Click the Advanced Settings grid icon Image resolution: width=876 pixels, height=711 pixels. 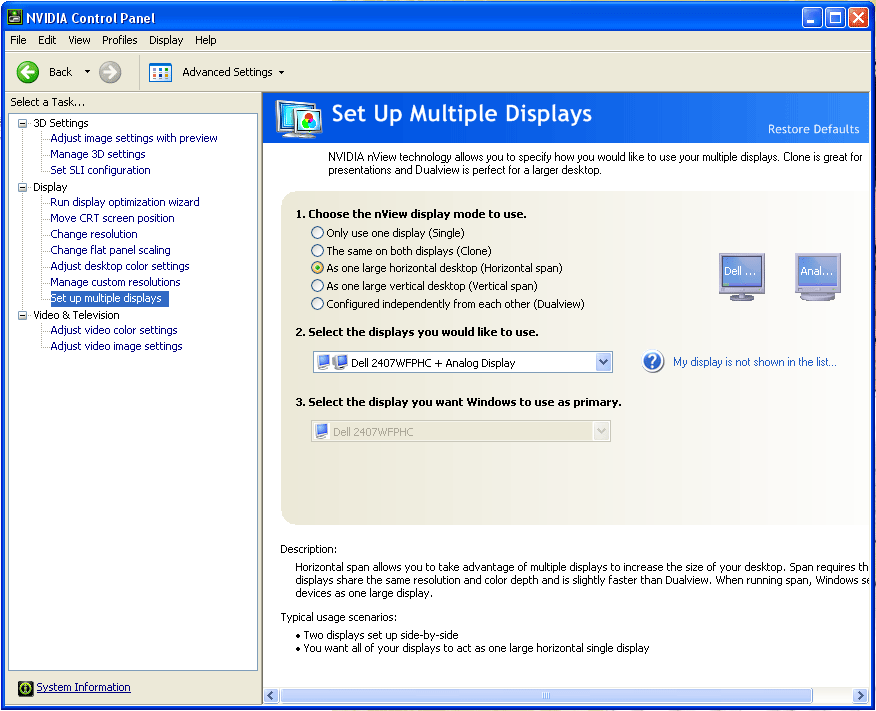coord(160,72)
